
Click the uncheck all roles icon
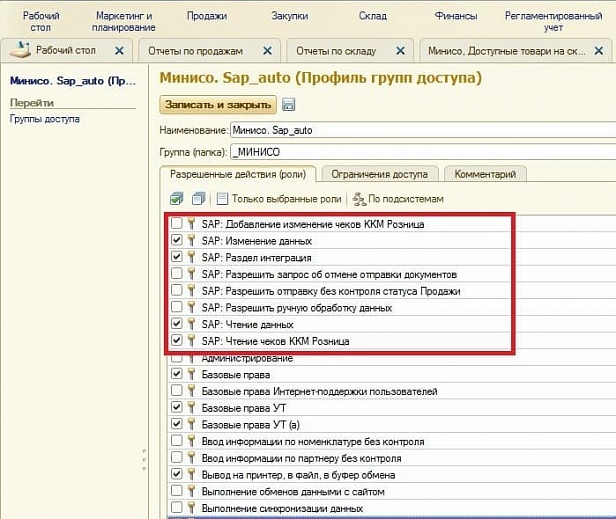pyautogui.click(x=198, y=199)
